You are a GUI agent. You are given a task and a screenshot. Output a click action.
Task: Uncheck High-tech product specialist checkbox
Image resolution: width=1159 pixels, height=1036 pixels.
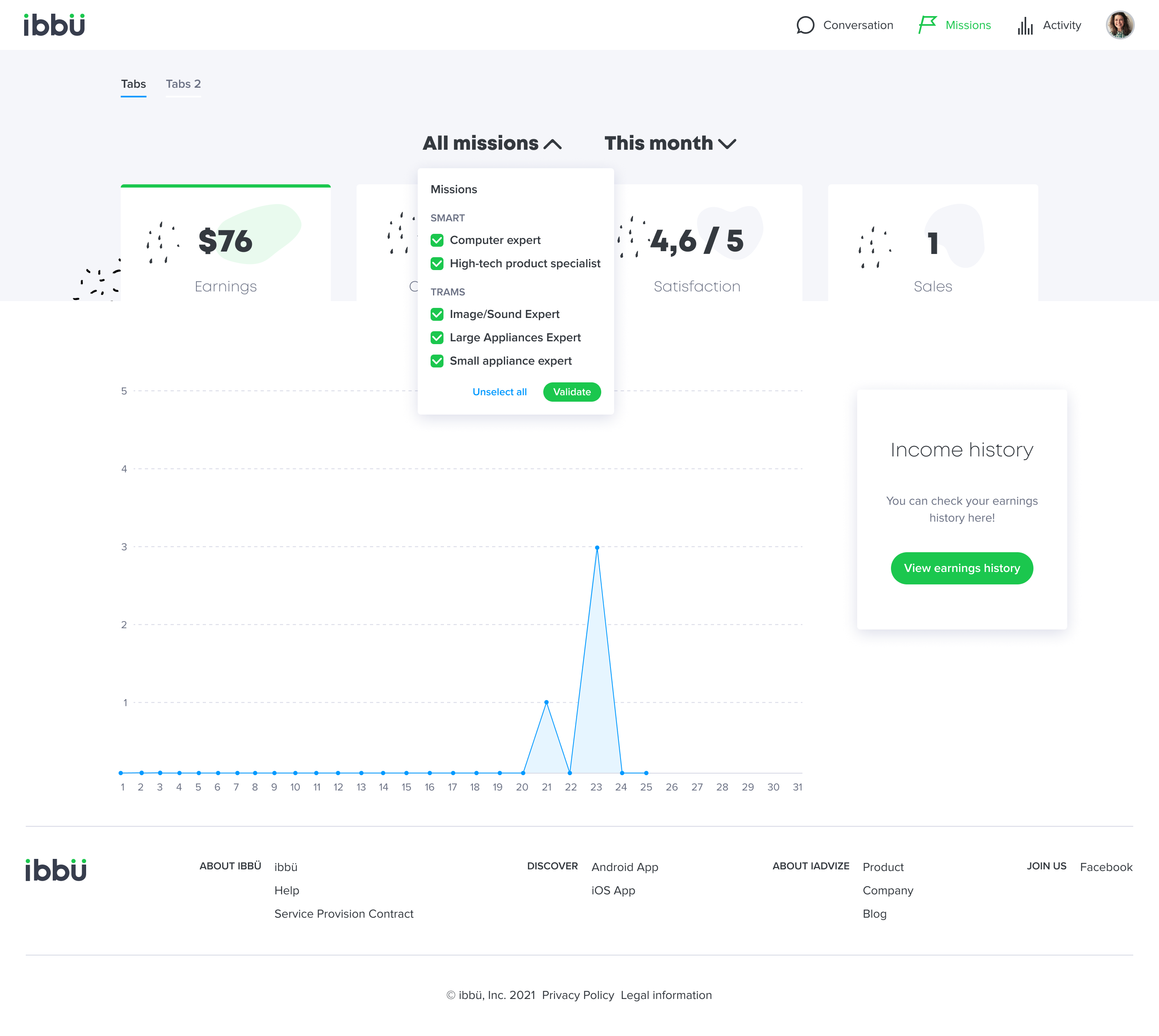tap(437, 264)
